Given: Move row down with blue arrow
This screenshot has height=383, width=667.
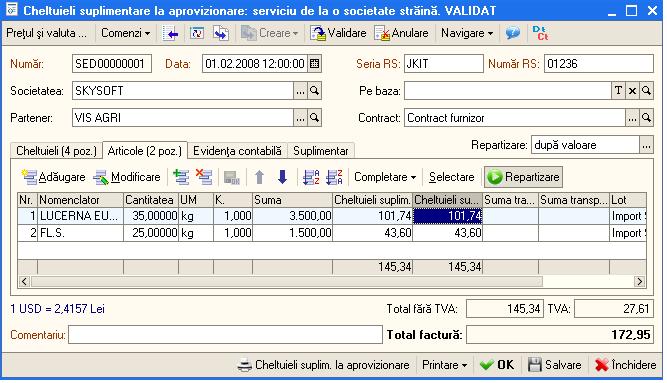Looking at the screenshot, I should (282, 177).
